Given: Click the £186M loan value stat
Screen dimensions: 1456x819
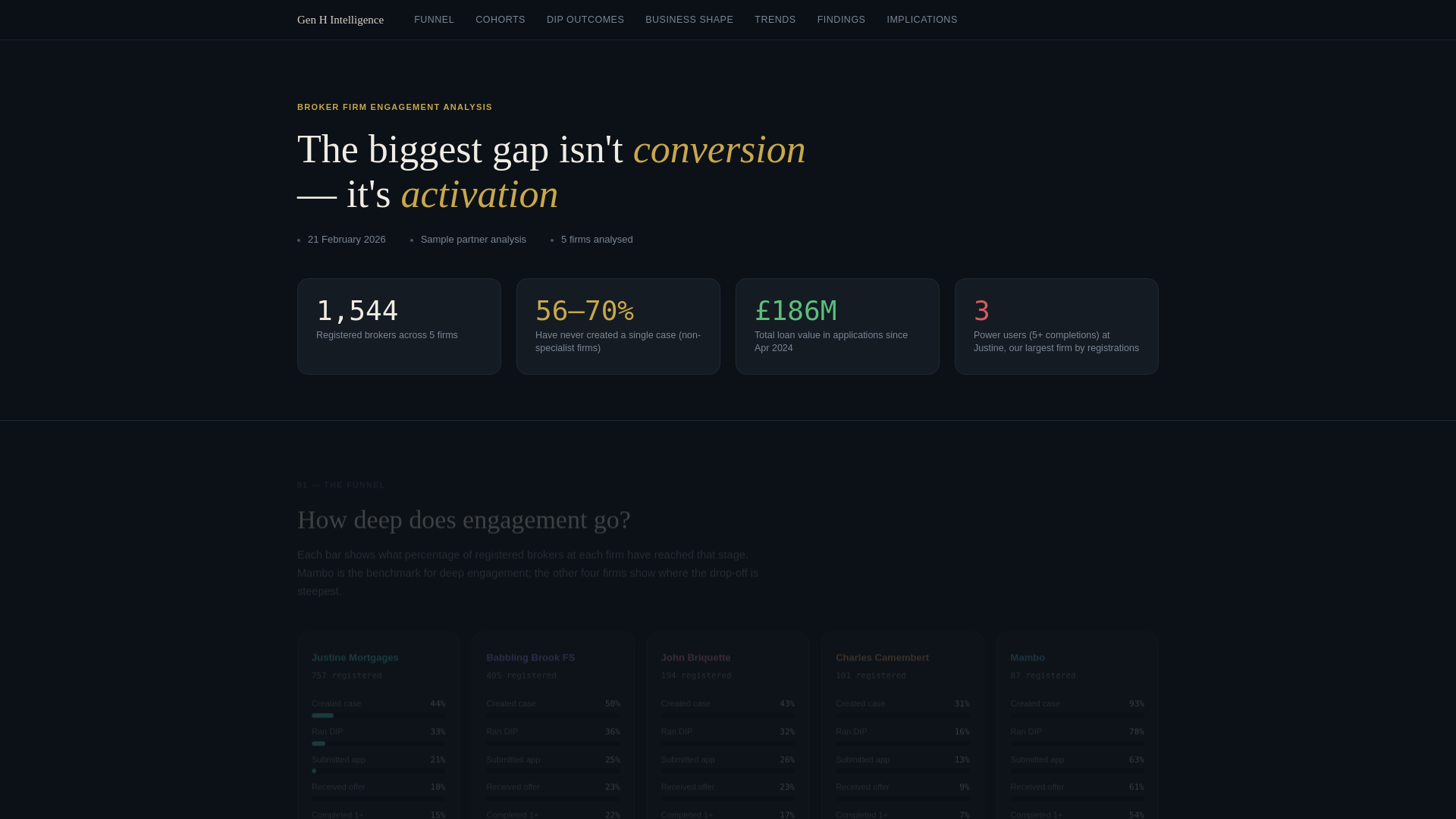Looking at the screenshot, I should pyautogui.click(x=795, y=311).
